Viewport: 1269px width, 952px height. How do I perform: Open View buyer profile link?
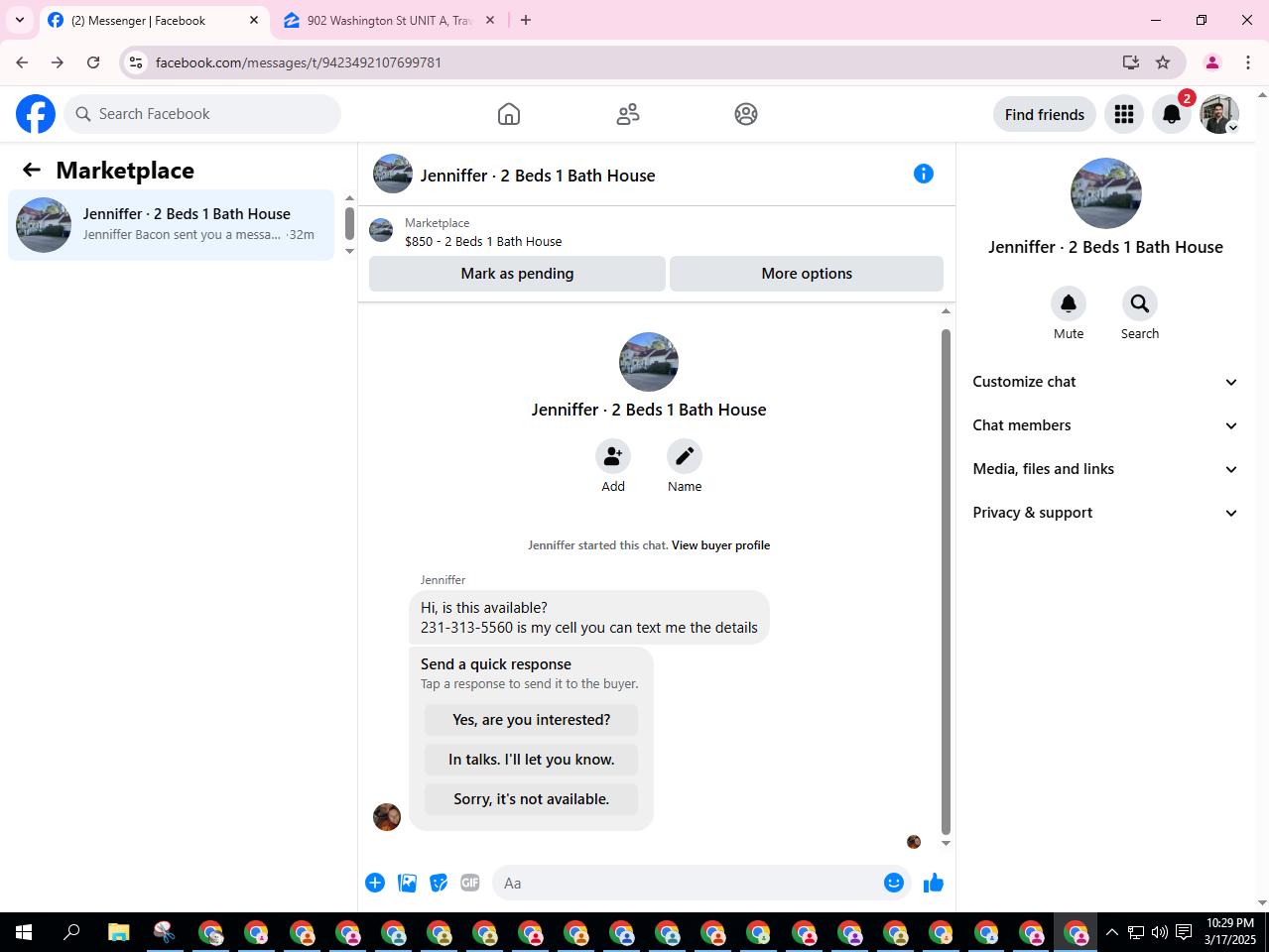tap(720, 545)
